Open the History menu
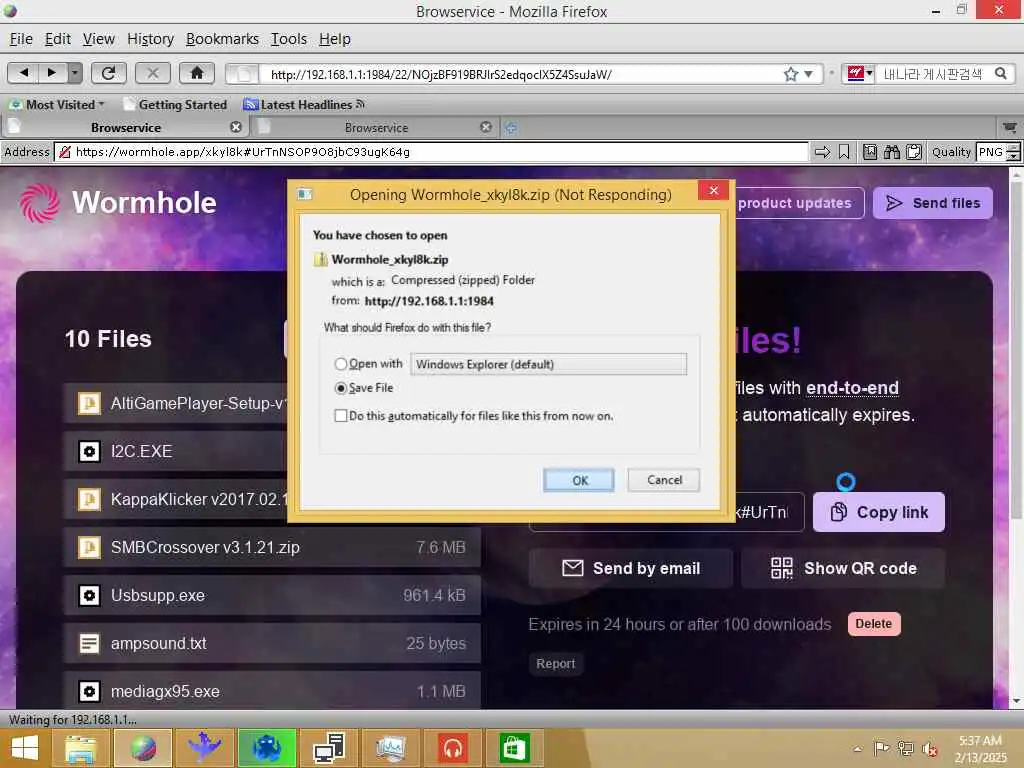 (x=150, y=39)
